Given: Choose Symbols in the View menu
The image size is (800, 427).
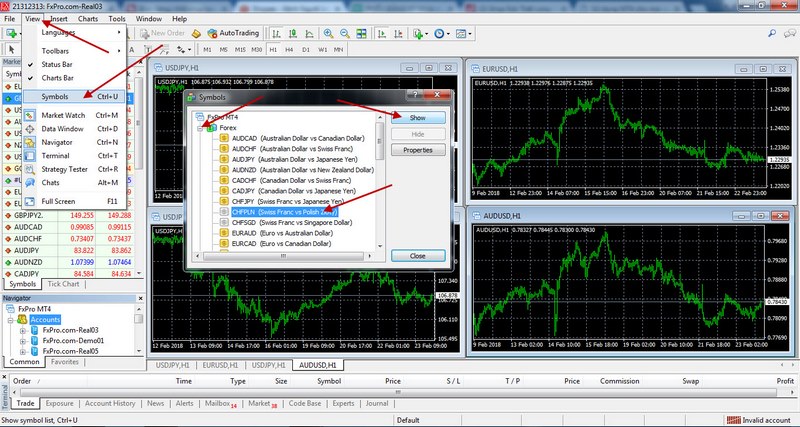Looking at the screenshot, I should tap(74, 96).
